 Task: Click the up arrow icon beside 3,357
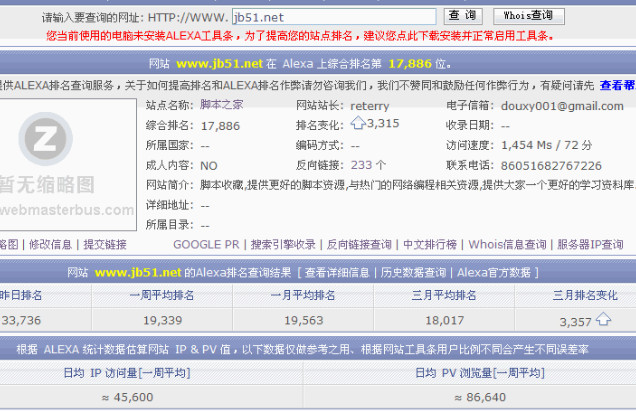click(x=603, y=319)
